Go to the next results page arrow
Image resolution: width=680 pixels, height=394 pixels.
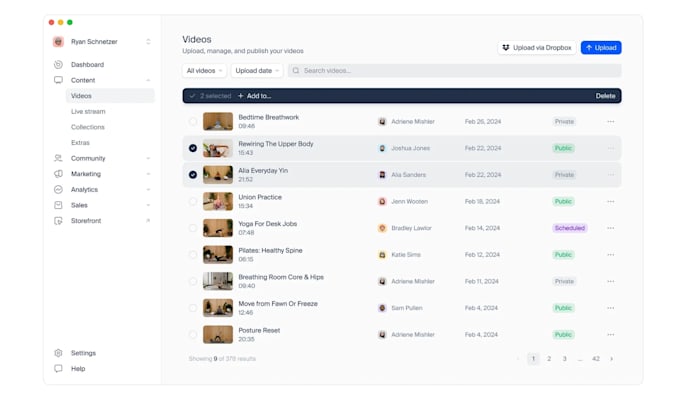611,359
